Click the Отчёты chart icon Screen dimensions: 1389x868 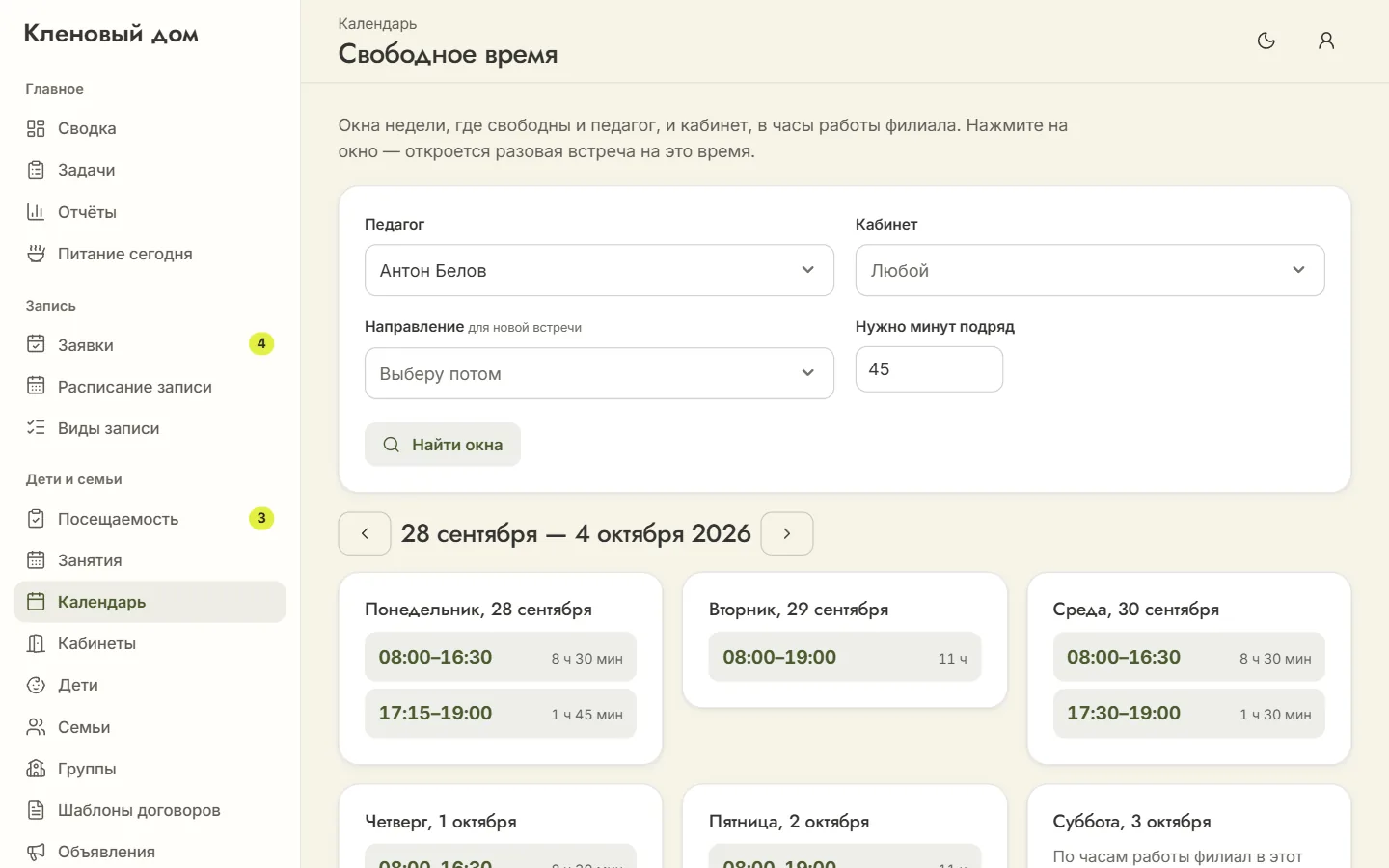point(36,212)
